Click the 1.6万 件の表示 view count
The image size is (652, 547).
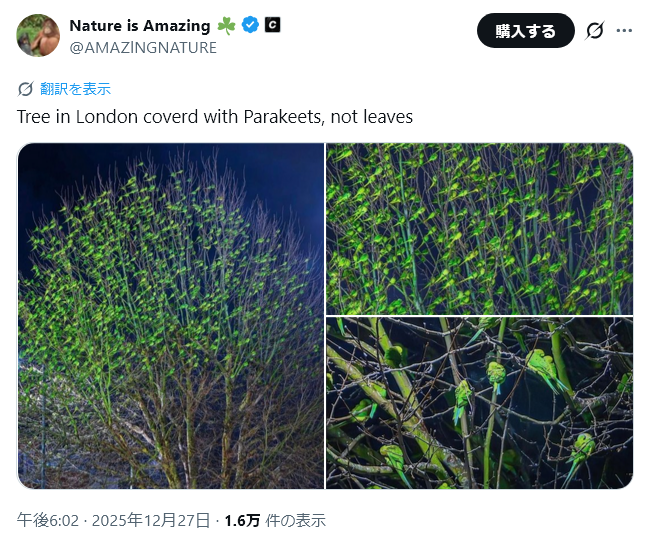click(x=275, y=520)
